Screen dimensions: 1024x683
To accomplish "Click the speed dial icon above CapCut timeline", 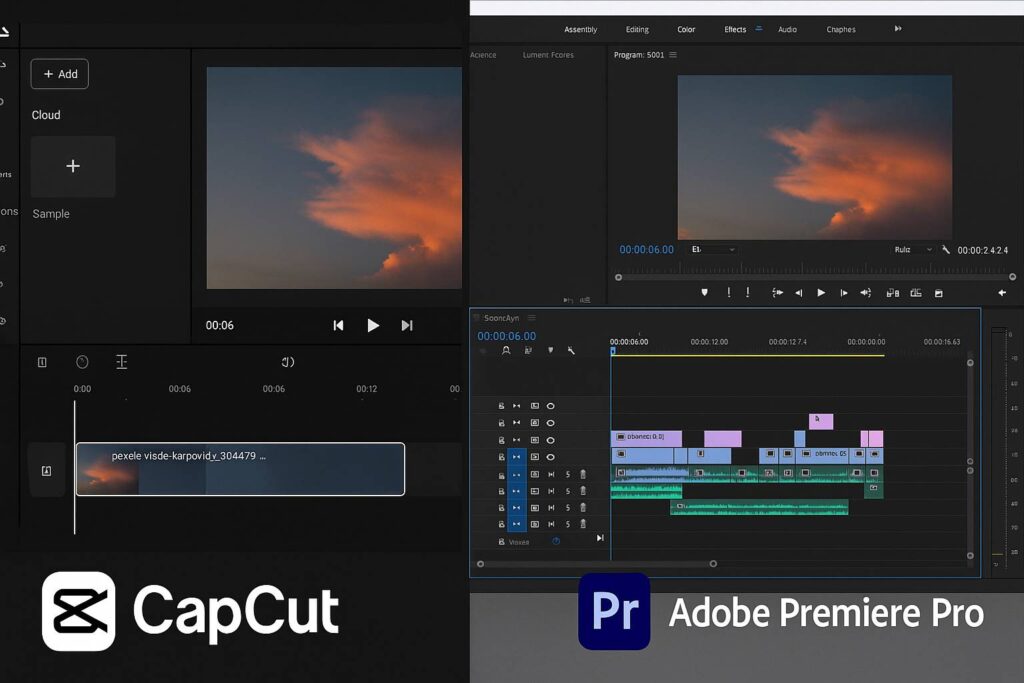I will pyautogui.click(x=82, y=362).
